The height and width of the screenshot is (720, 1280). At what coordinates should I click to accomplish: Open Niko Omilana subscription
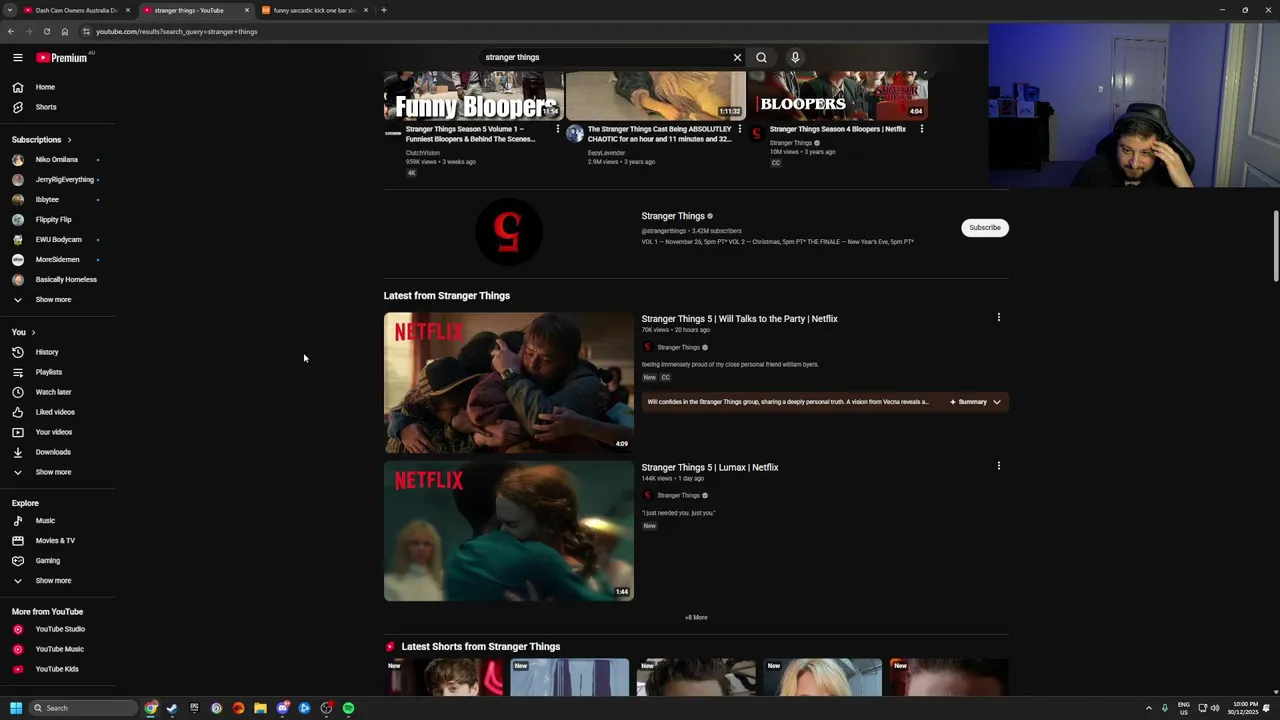click(57, 160)
